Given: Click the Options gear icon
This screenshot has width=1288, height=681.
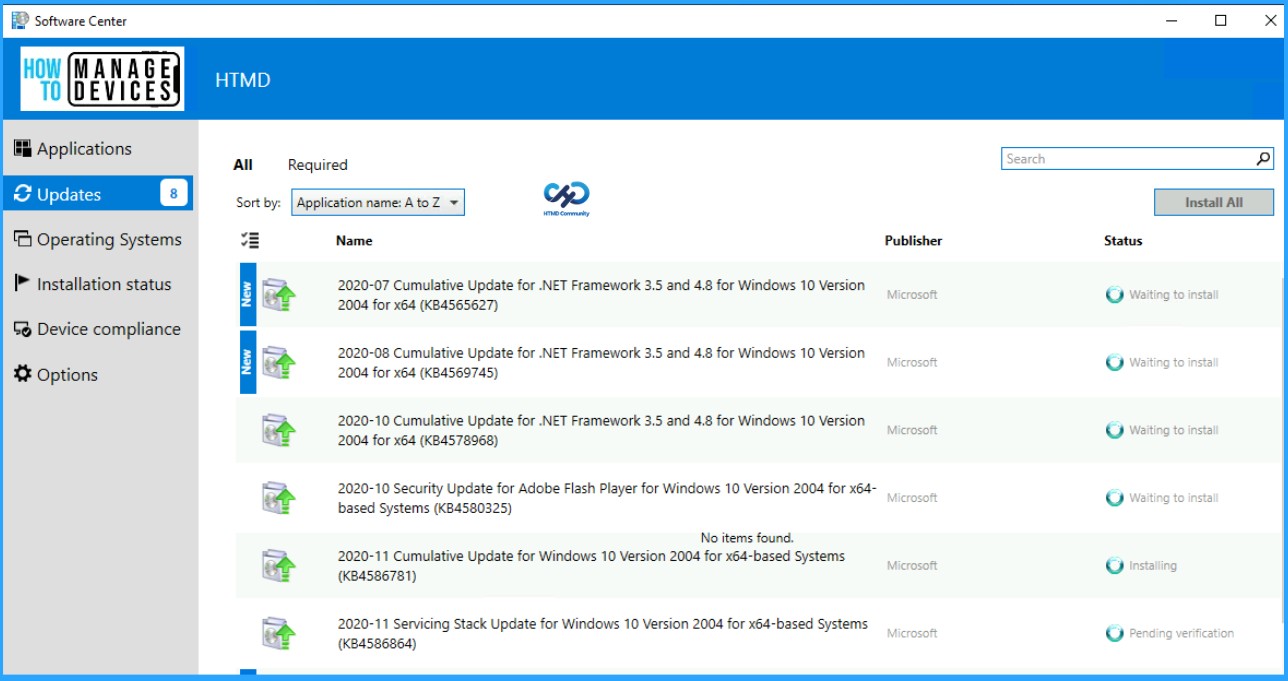Looking at the screenshot, I should (x=22, y=374).
